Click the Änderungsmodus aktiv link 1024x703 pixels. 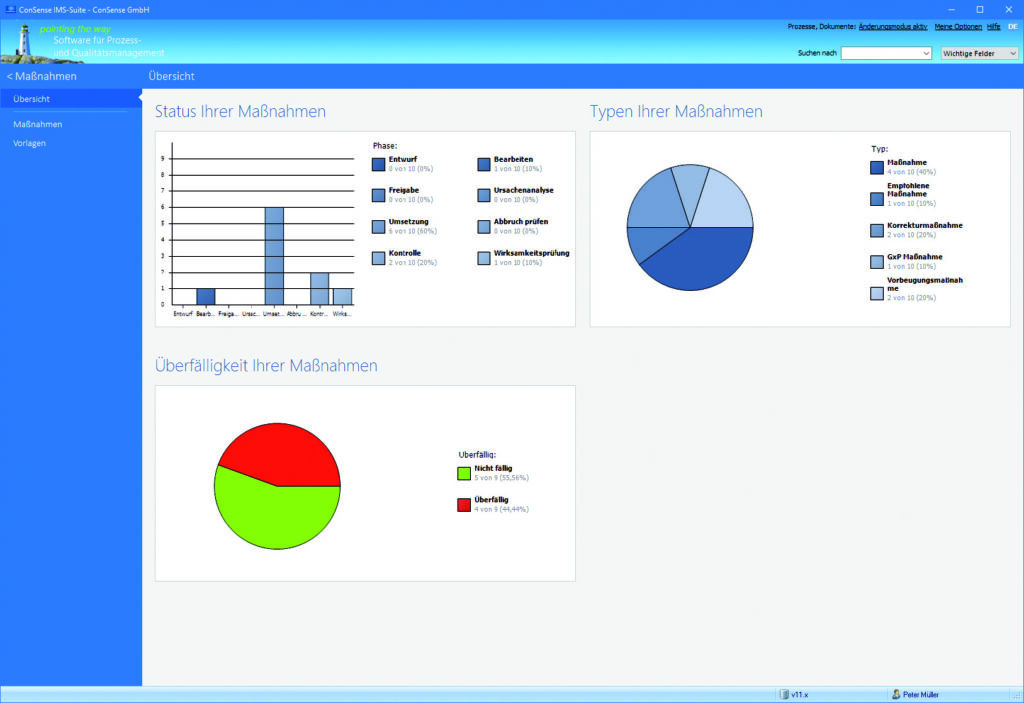[893, 26]
